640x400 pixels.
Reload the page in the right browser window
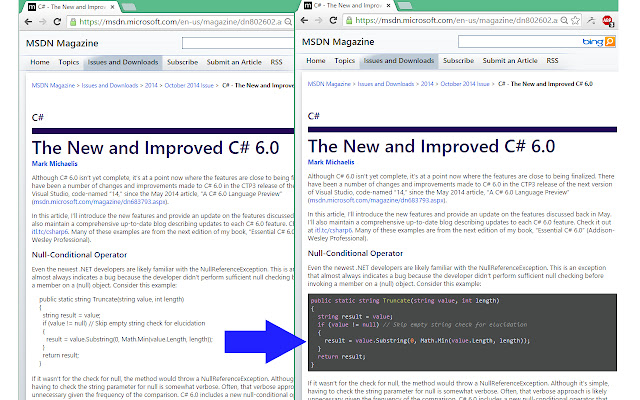333,20
